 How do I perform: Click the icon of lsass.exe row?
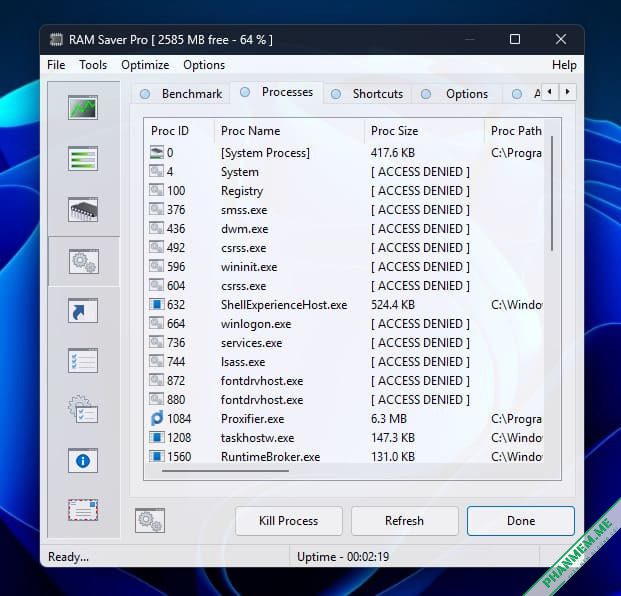pos(156,362)
